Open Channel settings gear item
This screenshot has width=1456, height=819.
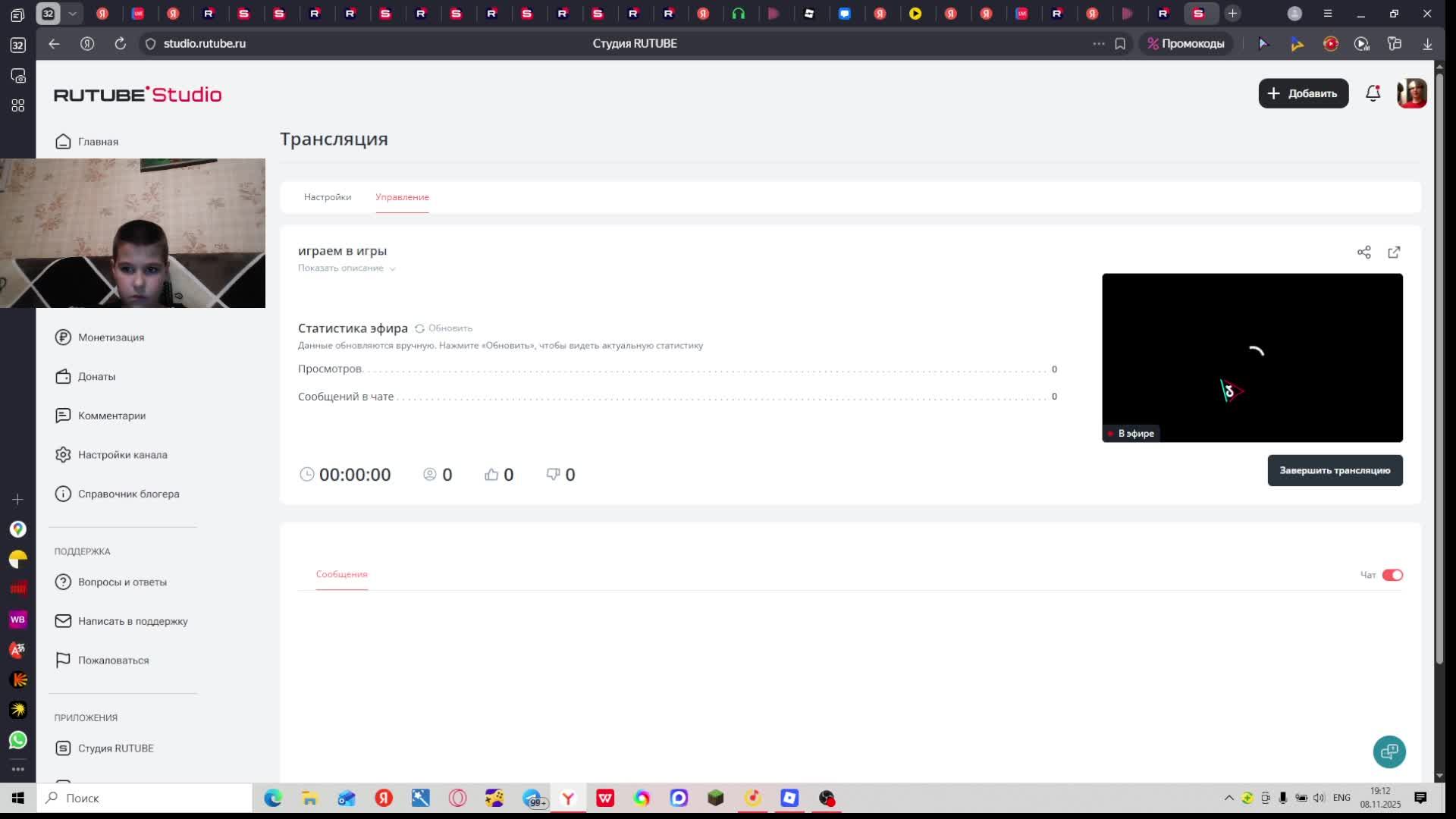point(122,455)
